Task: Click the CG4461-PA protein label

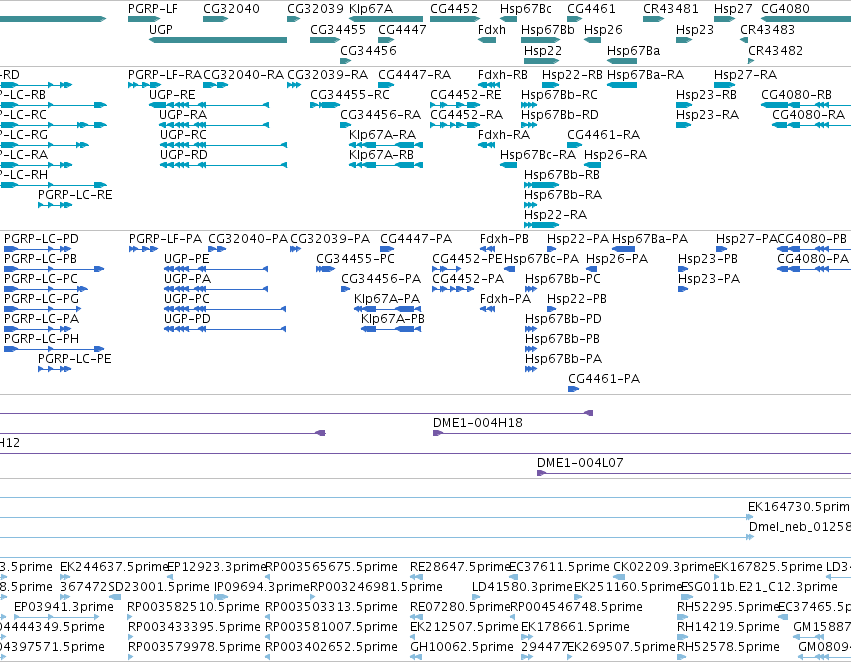Action: 604,379
